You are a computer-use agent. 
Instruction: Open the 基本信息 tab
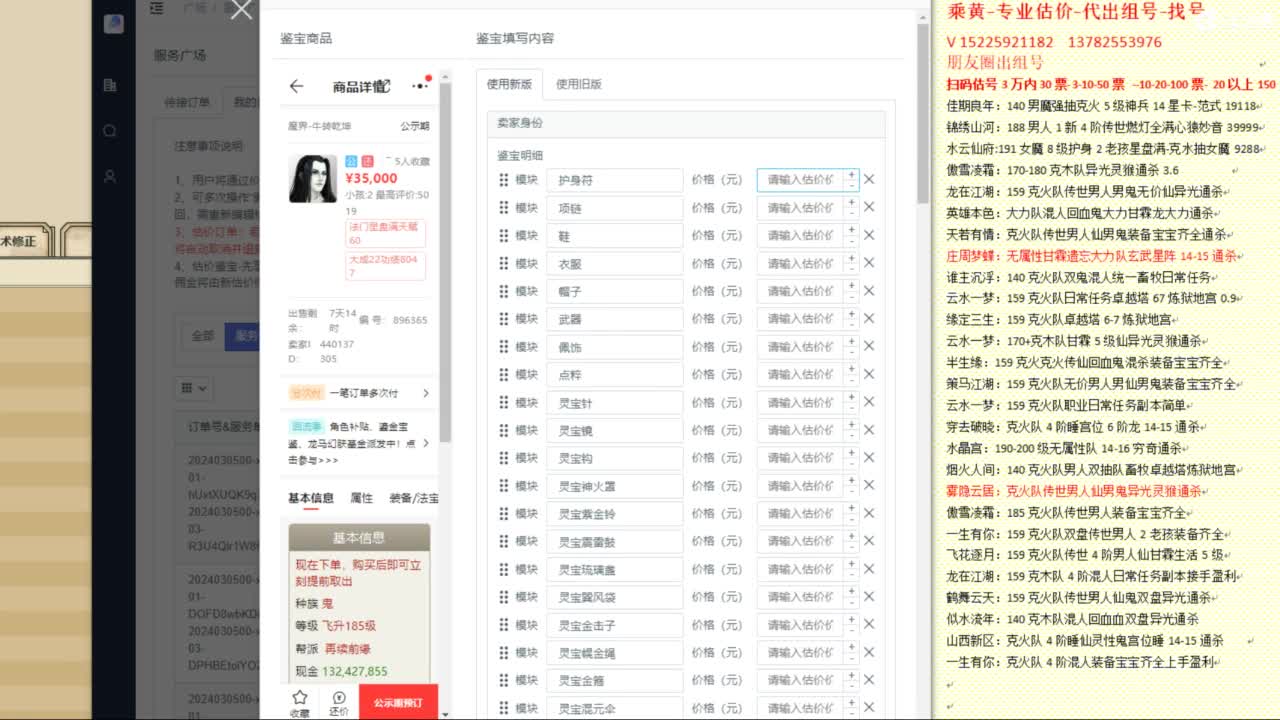[311, 498]
